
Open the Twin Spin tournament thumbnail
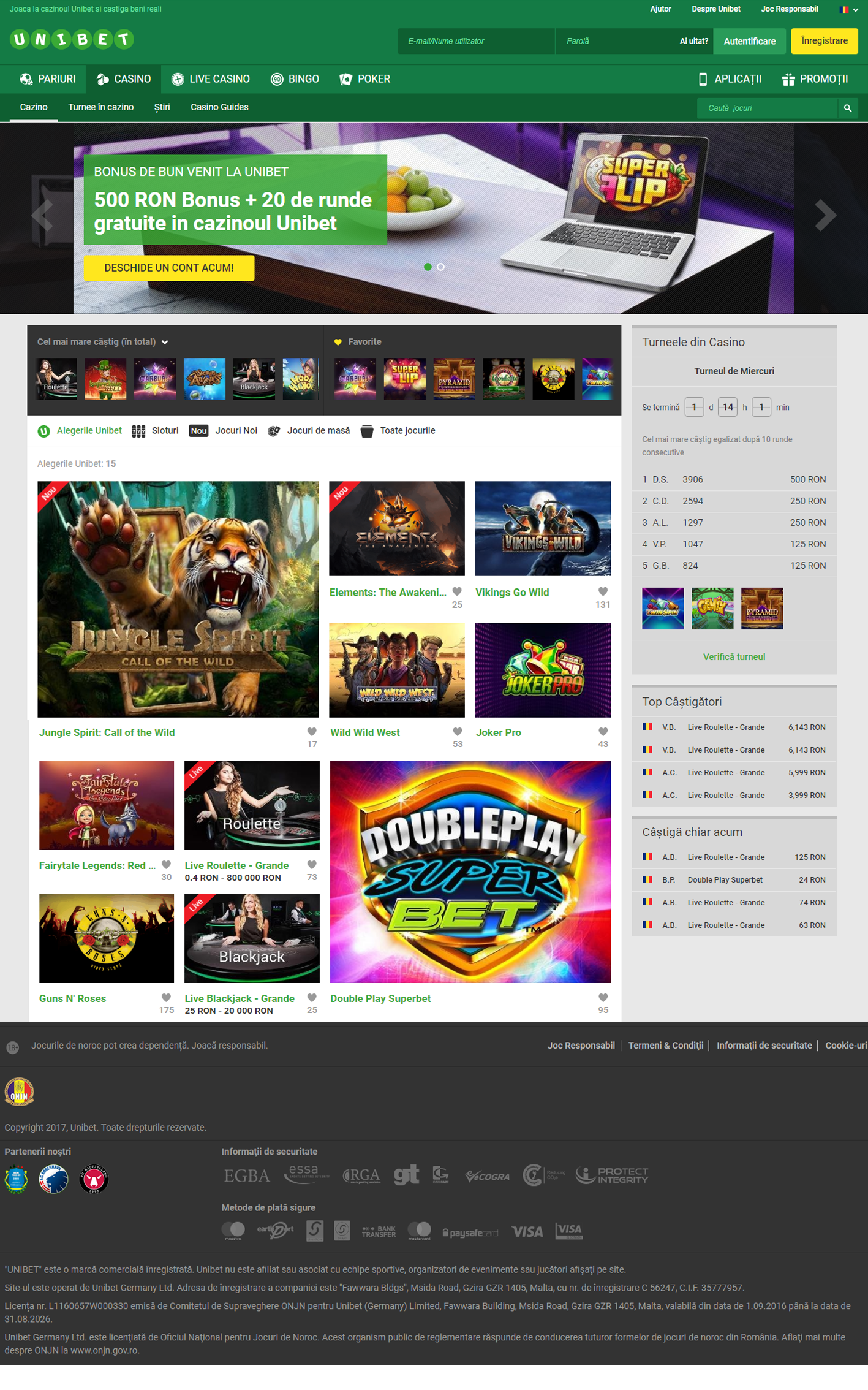[663, 609]
